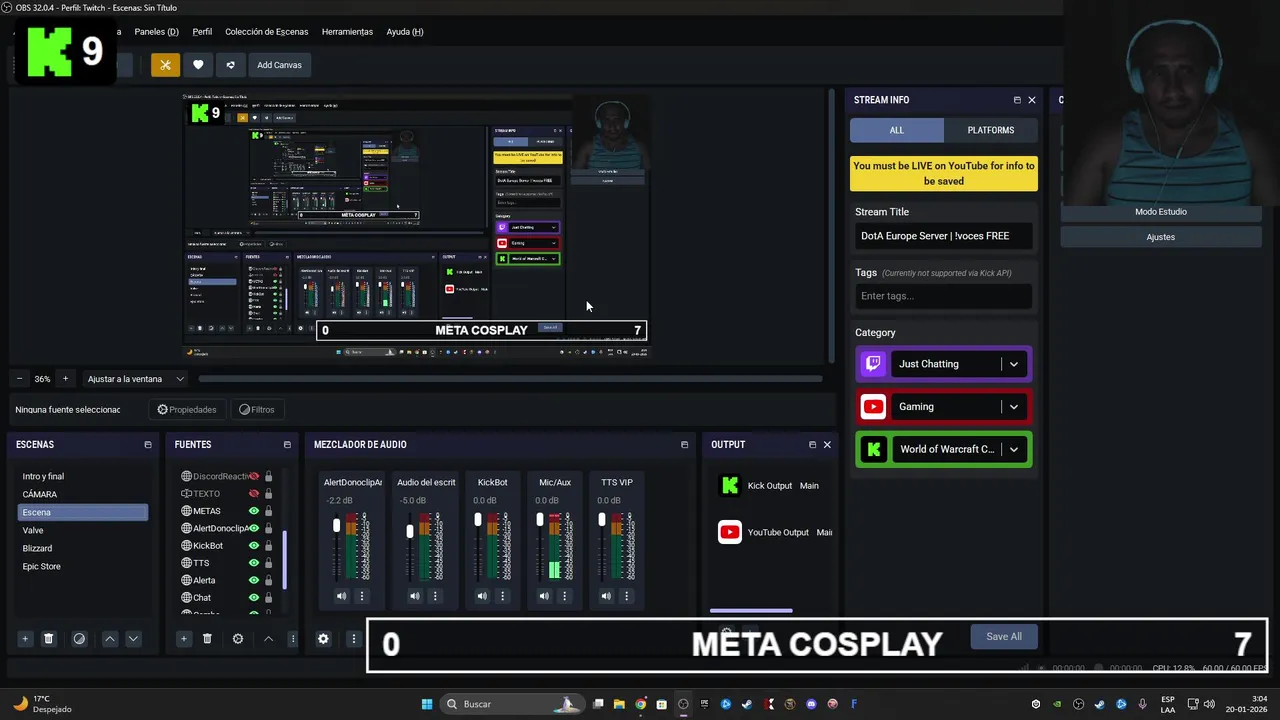Click Kick logo next to Kick Output

[x=730, y=485]
